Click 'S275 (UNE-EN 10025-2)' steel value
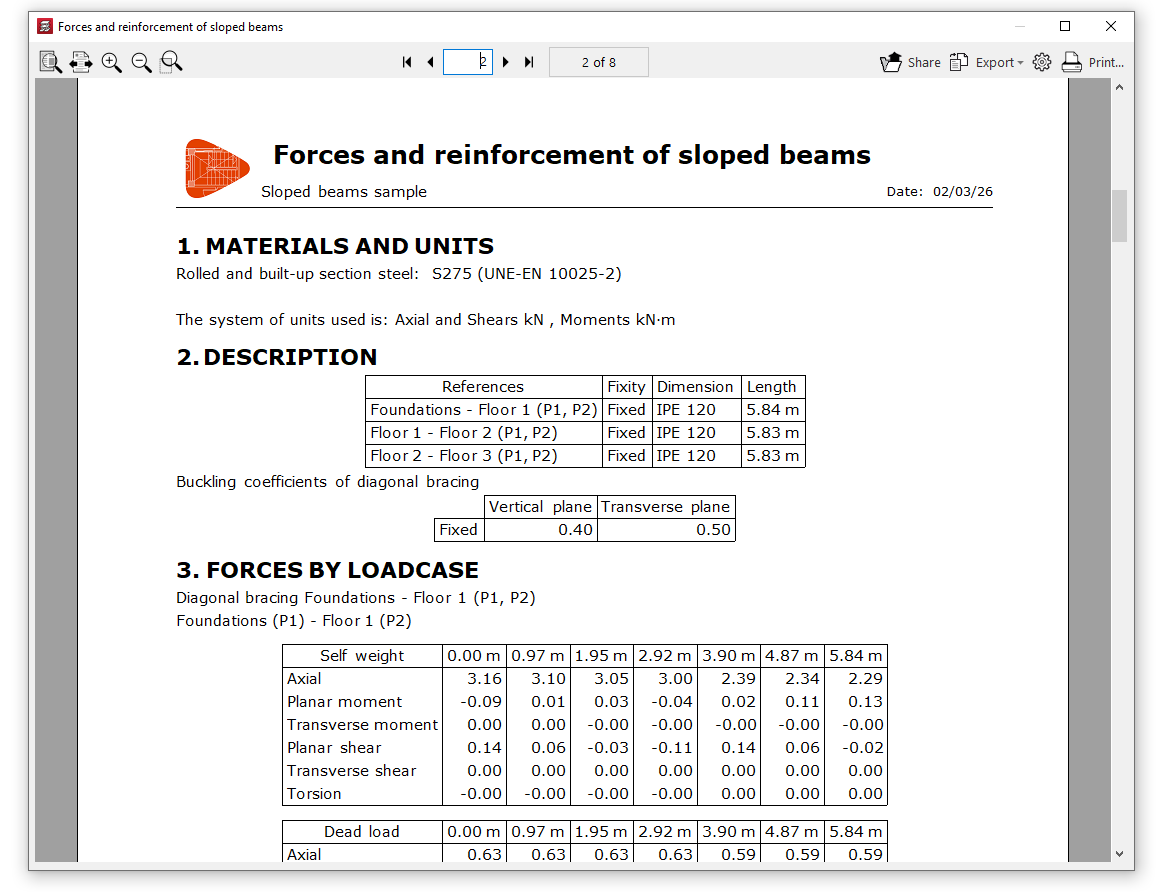The height and width of the screenshot is (892, 1170). (527, 274)
